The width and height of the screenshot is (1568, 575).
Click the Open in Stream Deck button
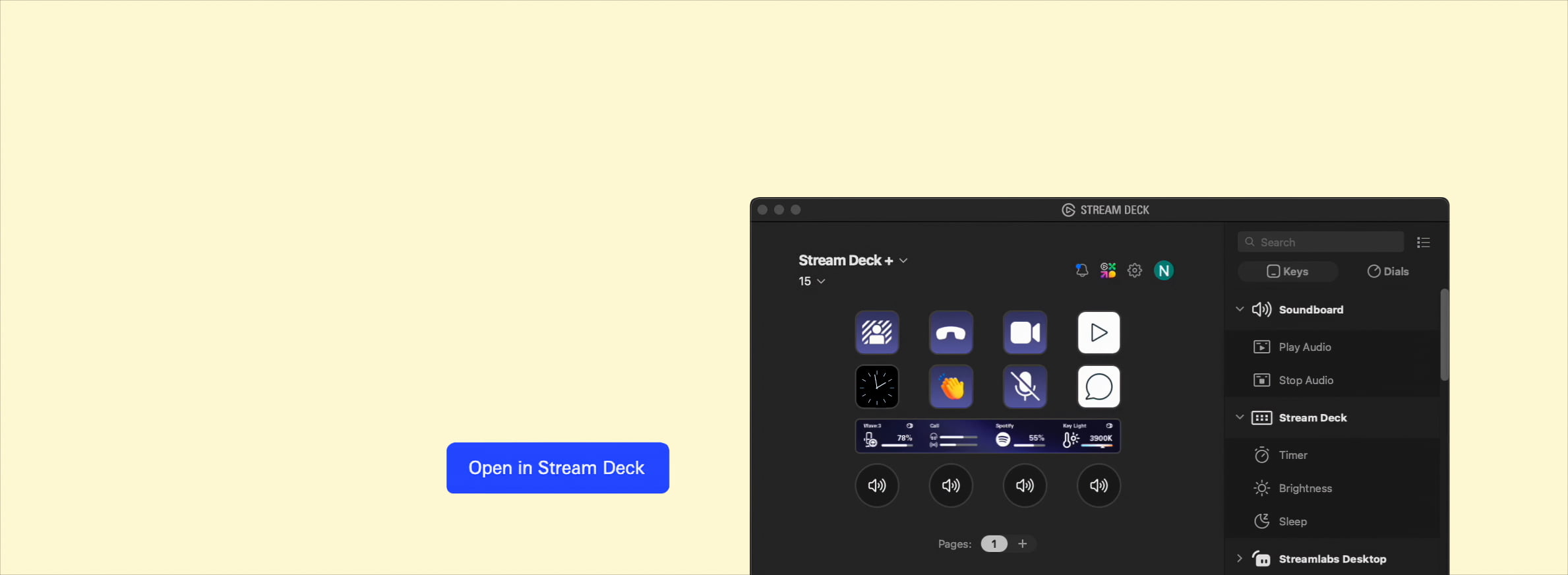coord(557,468)
